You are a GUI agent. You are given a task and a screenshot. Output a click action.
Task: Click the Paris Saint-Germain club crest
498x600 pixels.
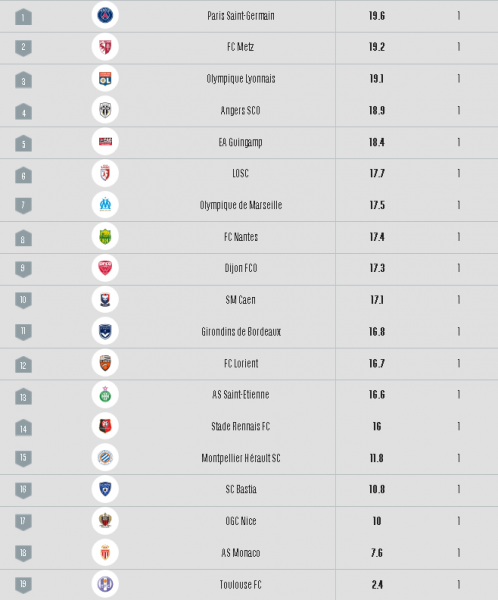click(105, 15)
